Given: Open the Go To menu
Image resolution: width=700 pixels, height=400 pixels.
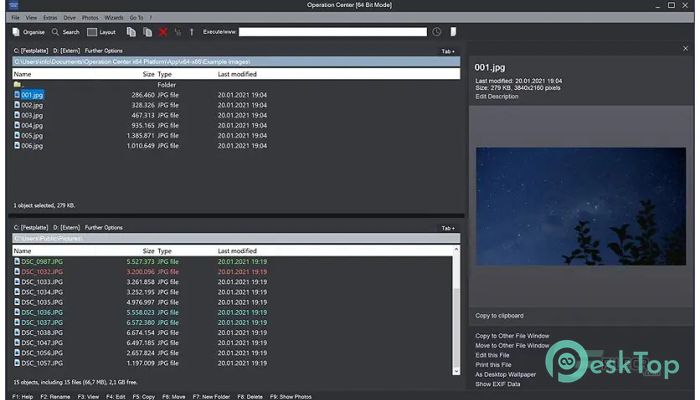Looking at the screenshot, I should coord(137,18).
